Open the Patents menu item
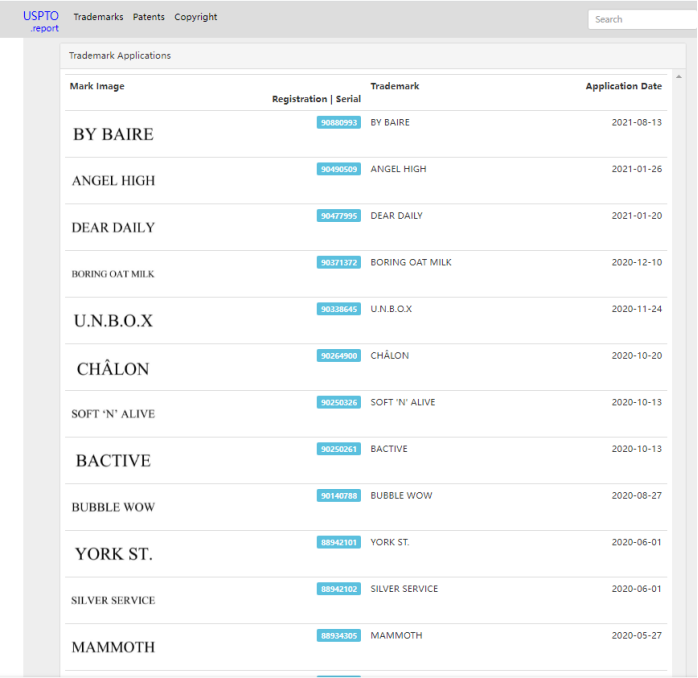 pos(149,17)
